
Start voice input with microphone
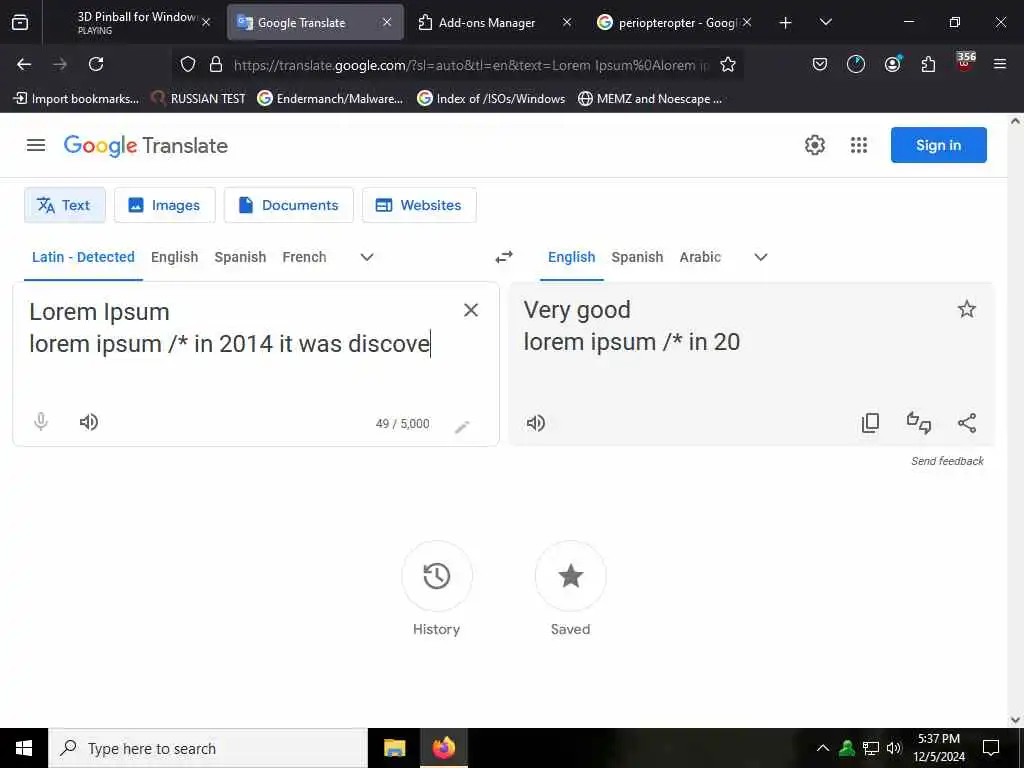[41, 422]
